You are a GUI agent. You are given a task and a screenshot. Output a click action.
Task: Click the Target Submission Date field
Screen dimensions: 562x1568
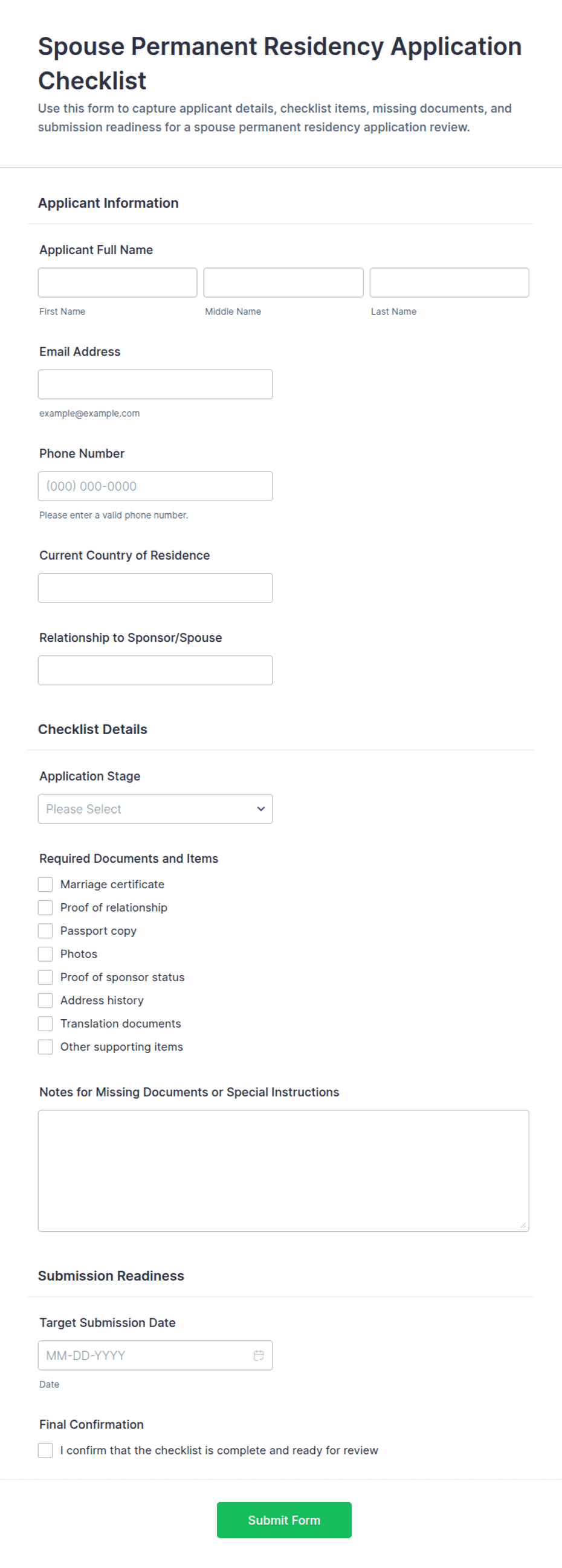click(x=155, y=1355)
